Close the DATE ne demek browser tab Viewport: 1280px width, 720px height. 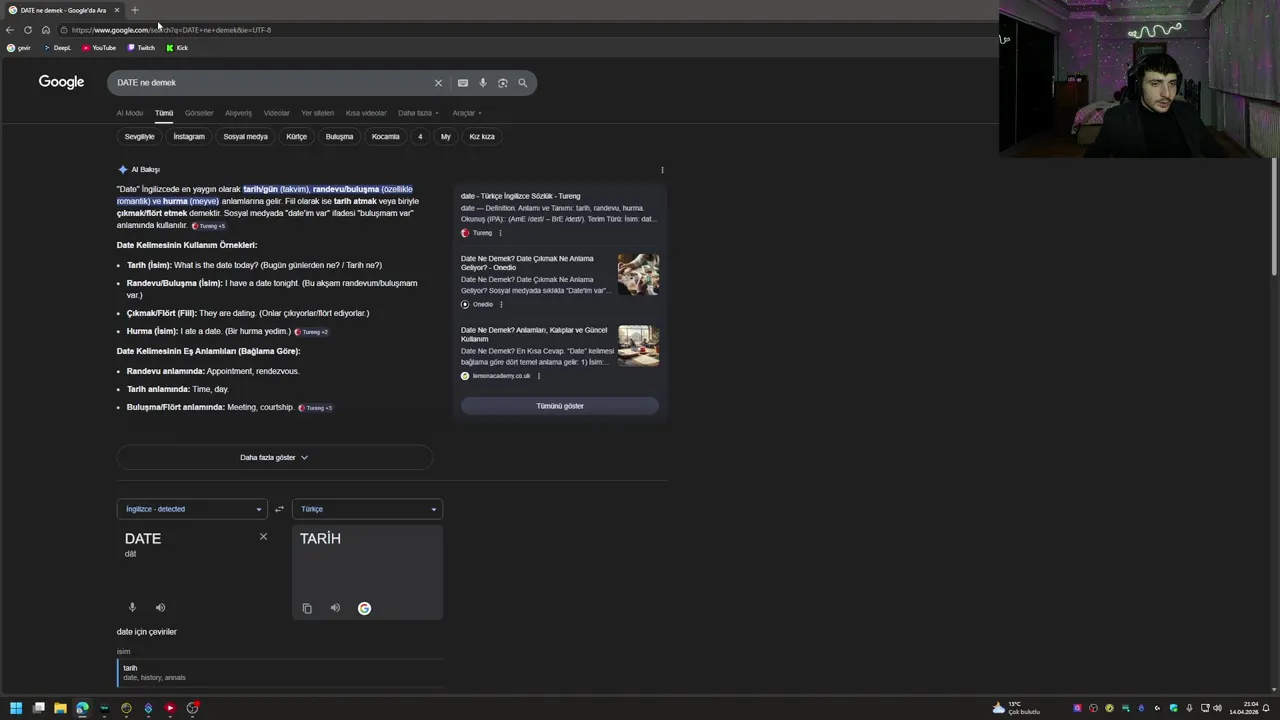click(x=116, y=10)
